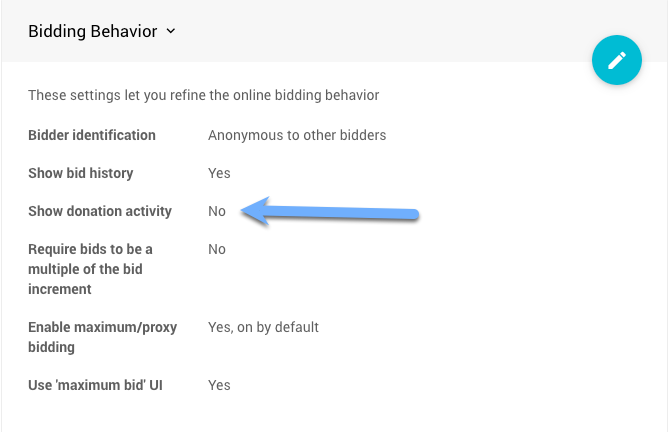Select the Show donation activity label
The height and width of the screenshot is (432, 669).
click(x=100, y=211)
